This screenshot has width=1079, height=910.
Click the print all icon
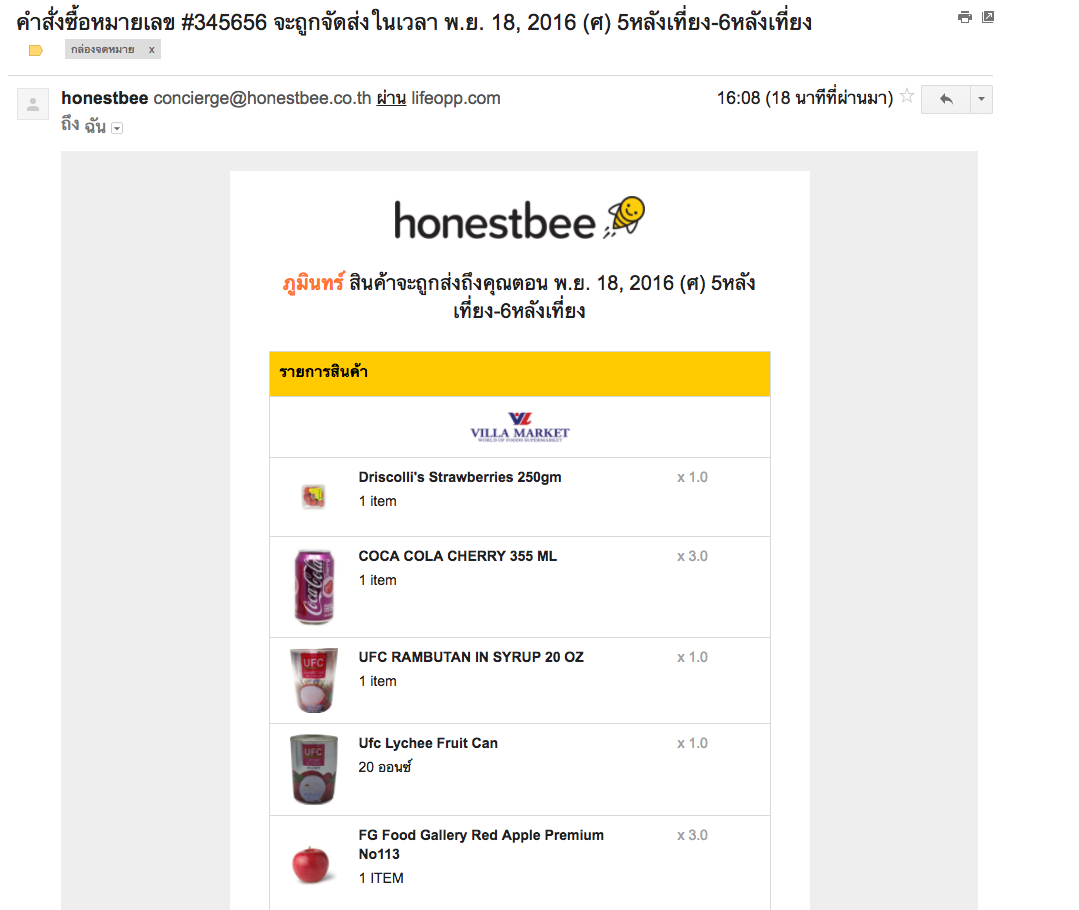(x=964, y=17)
